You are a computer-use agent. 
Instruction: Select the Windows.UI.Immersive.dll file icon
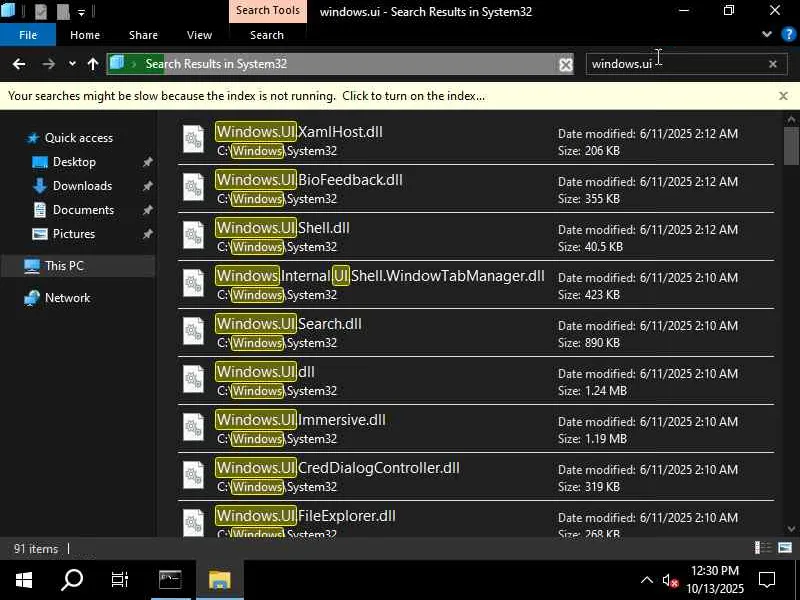click(x=193, y=427)
